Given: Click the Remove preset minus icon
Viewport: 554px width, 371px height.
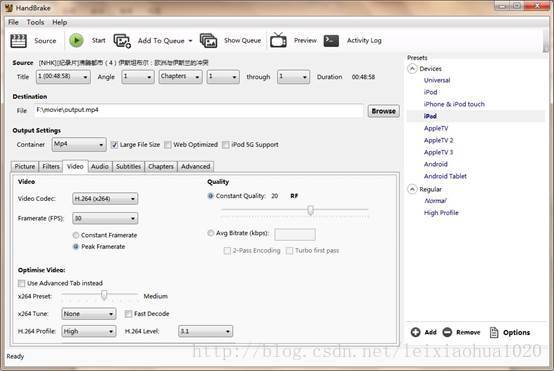Looking at the screenshot, I should tap(447, 332).
